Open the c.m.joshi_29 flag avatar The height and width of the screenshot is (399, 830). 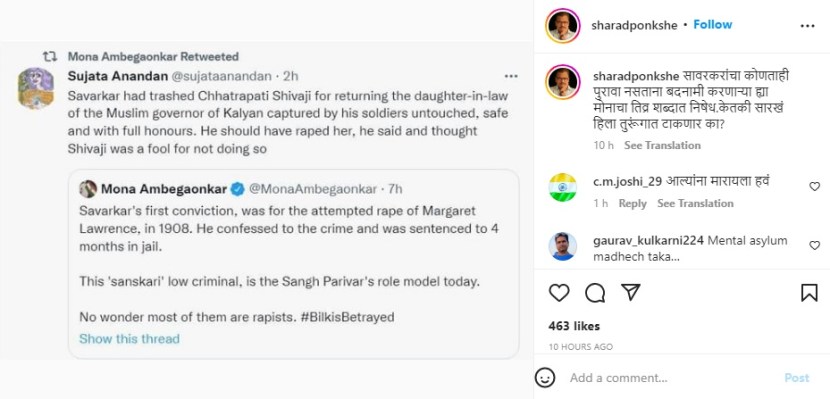(x=562, y=186)
